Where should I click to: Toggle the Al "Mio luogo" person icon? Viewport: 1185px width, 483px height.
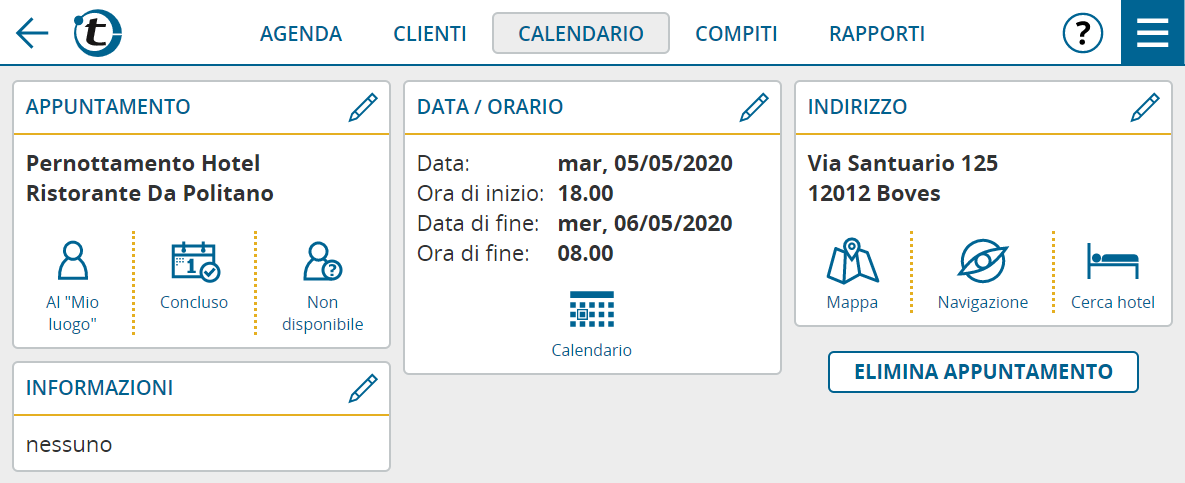coord(73,287)
